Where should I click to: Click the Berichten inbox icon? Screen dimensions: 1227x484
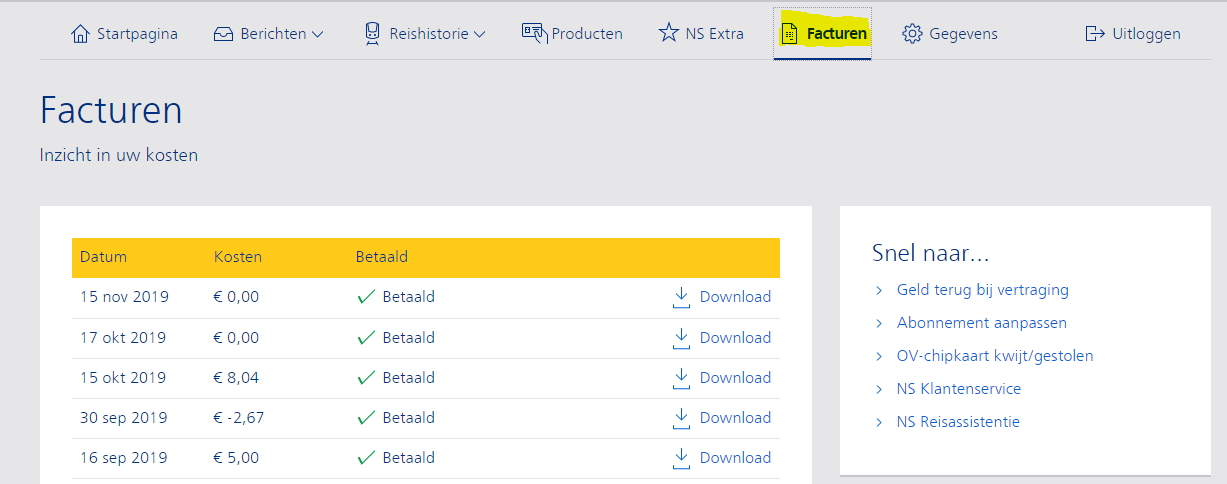pyautogui.click(x=223, y=34)
